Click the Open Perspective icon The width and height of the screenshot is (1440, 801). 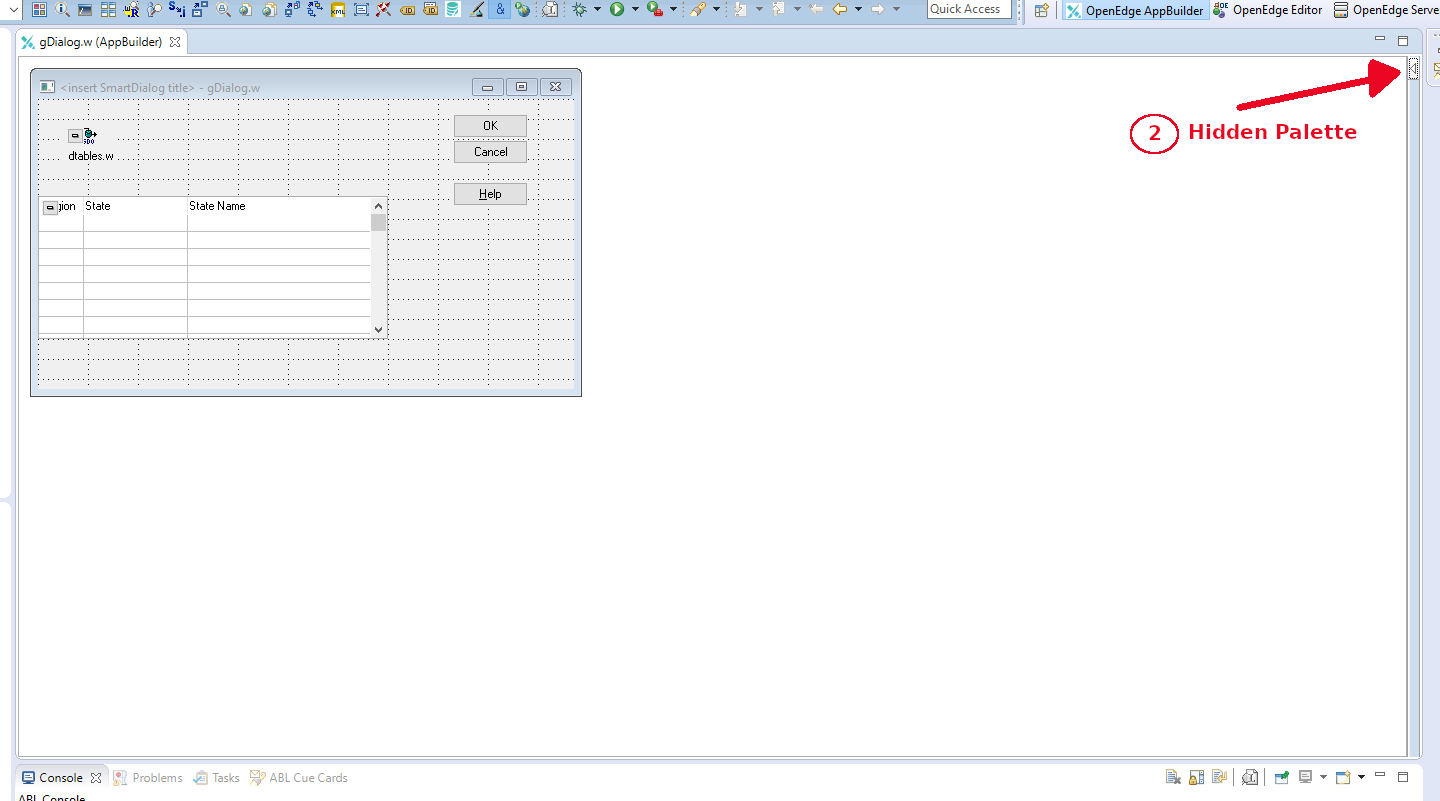[x=1042, y=10]
